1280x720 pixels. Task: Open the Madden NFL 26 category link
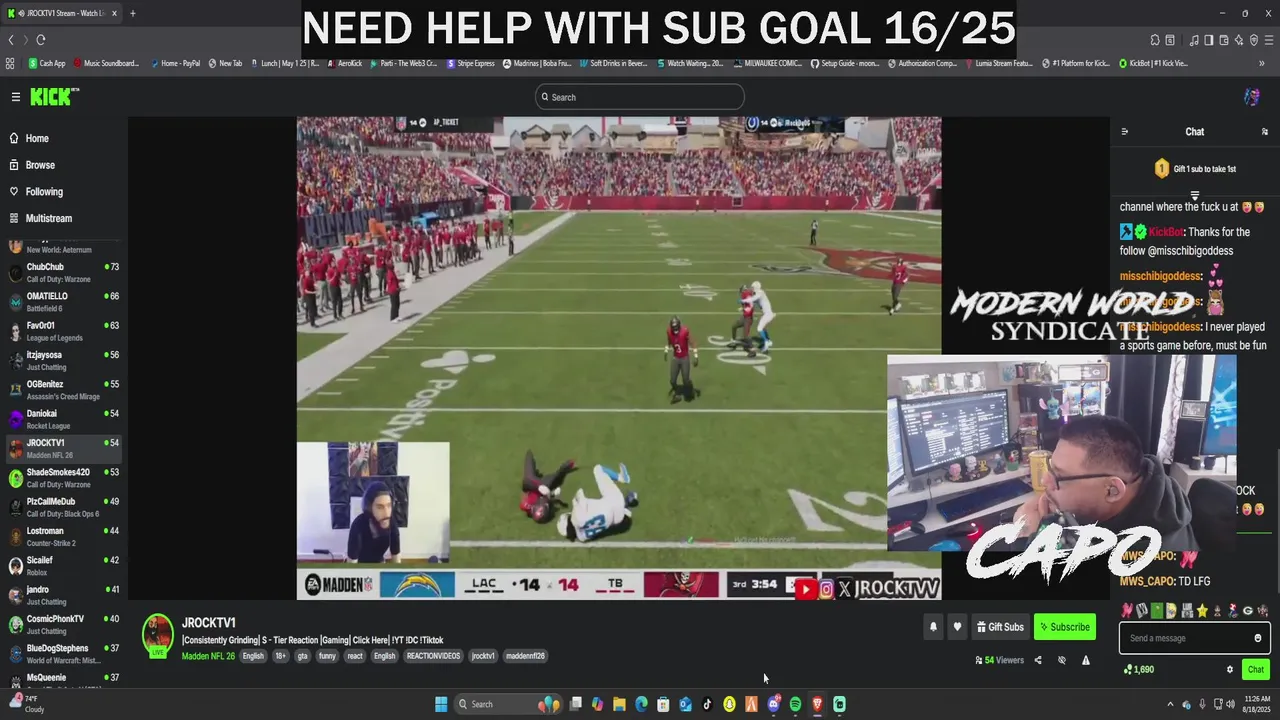point(208,656)
